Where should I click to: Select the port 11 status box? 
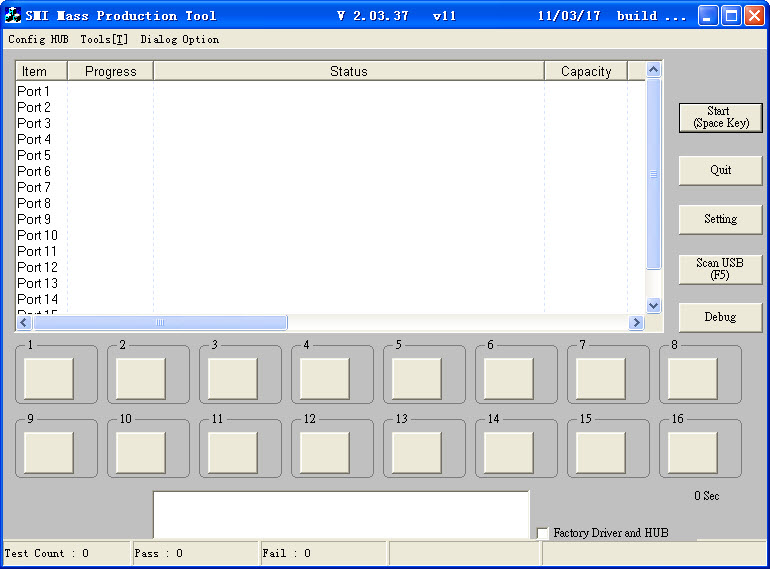click(x=233, y=452)
